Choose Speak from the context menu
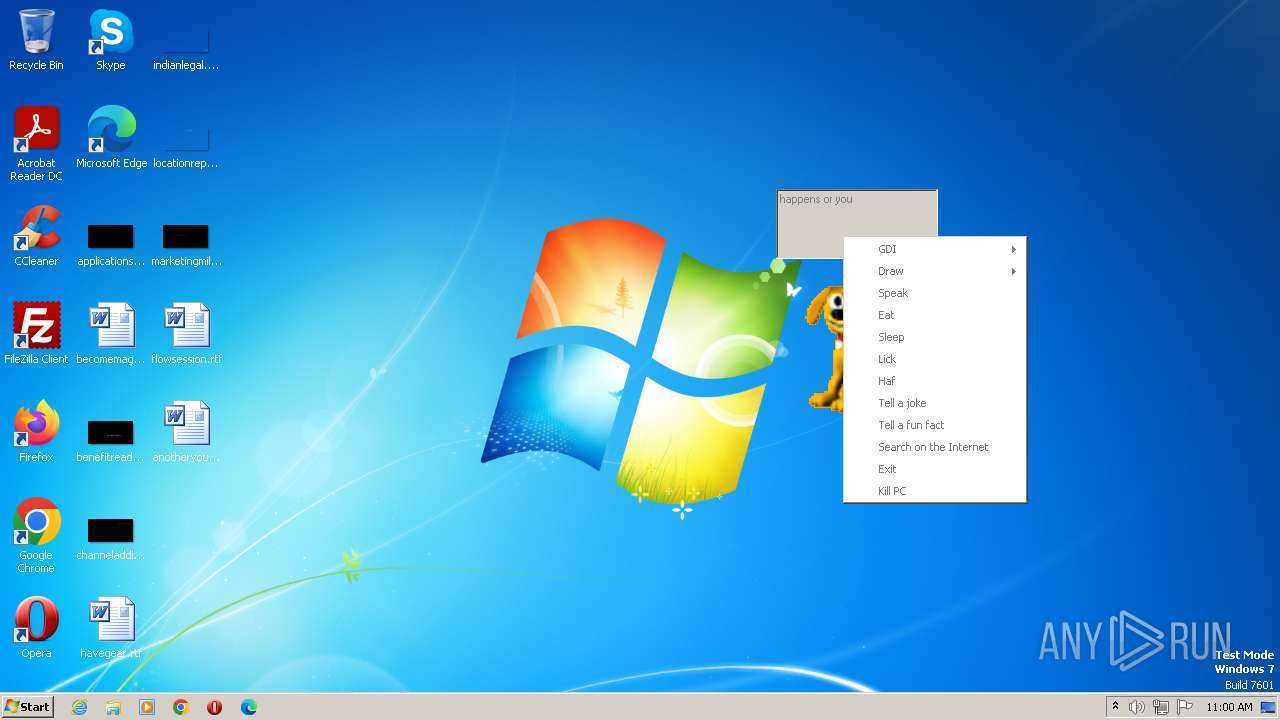Viewport: 1280px width, 720px height. (935, 293)
